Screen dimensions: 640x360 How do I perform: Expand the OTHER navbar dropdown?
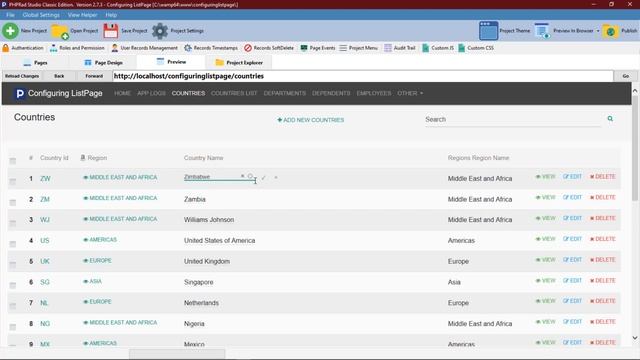[410, 93]
